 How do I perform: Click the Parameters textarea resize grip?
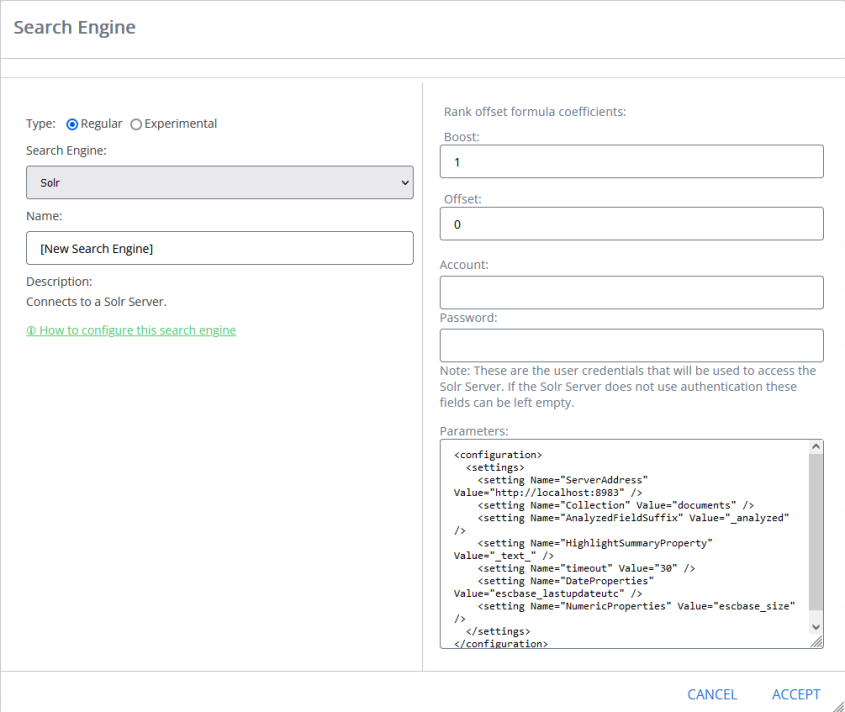[x=817, y=641]
